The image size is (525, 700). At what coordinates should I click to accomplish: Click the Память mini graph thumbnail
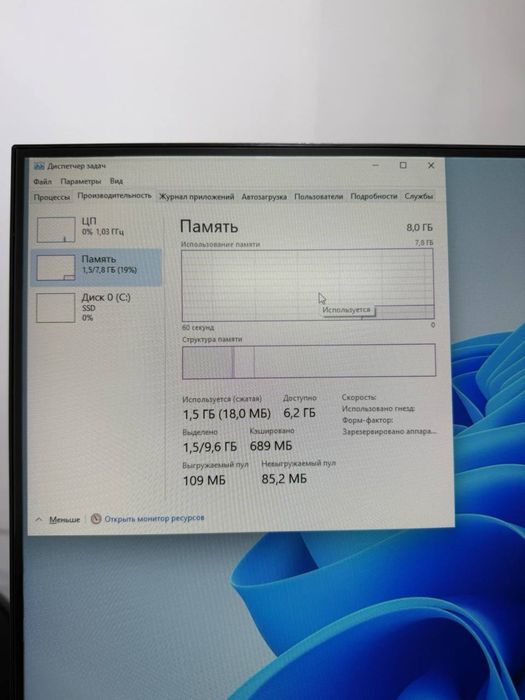pos(56,268)
